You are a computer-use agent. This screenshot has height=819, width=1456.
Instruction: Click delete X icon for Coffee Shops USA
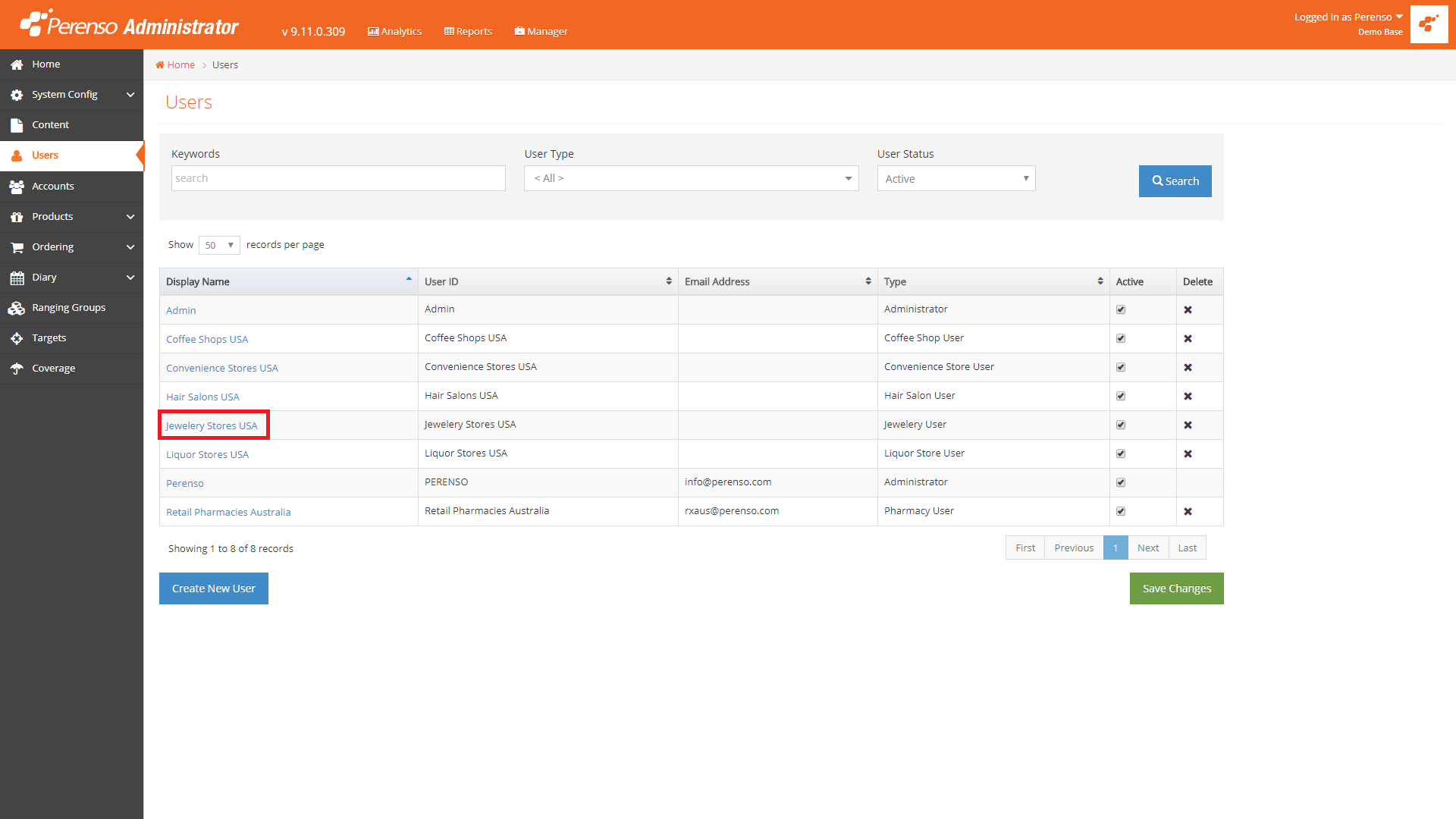(x=1188, y=339)
